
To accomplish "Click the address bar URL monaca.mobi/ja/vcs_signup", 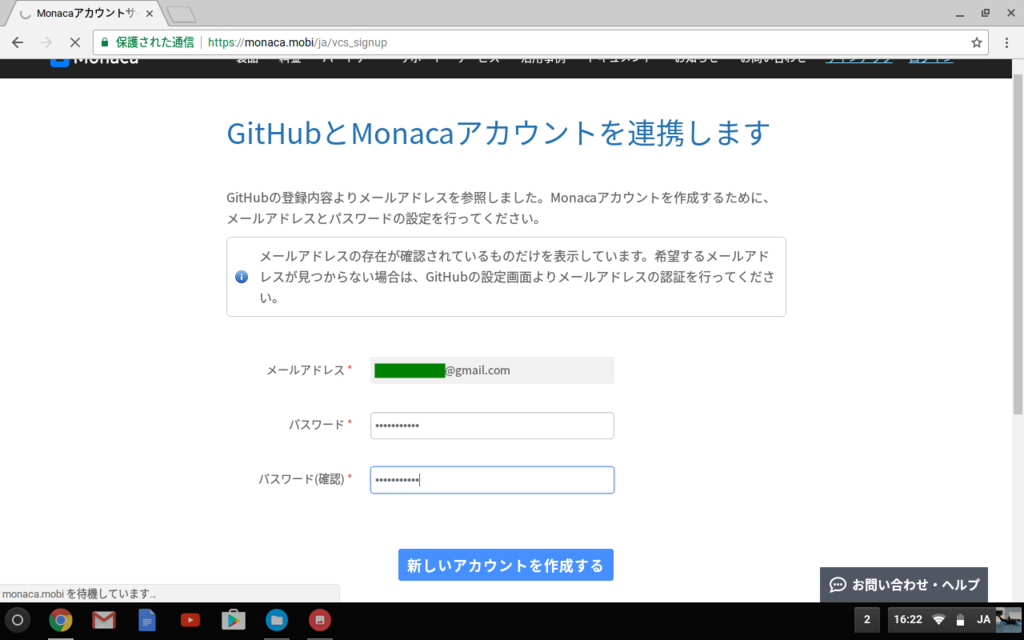I will [297, 42].
